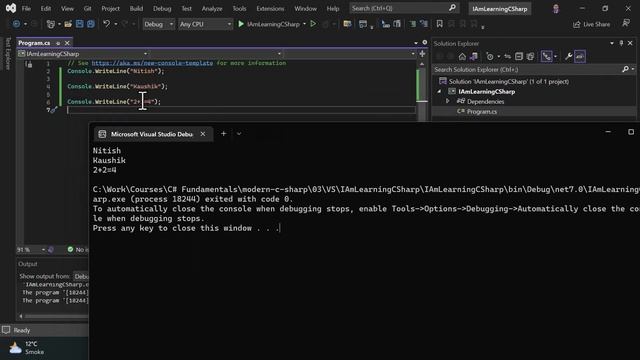The image size is (640, 360).
Task: Click the Live Share button
Action: coord(591,24)
